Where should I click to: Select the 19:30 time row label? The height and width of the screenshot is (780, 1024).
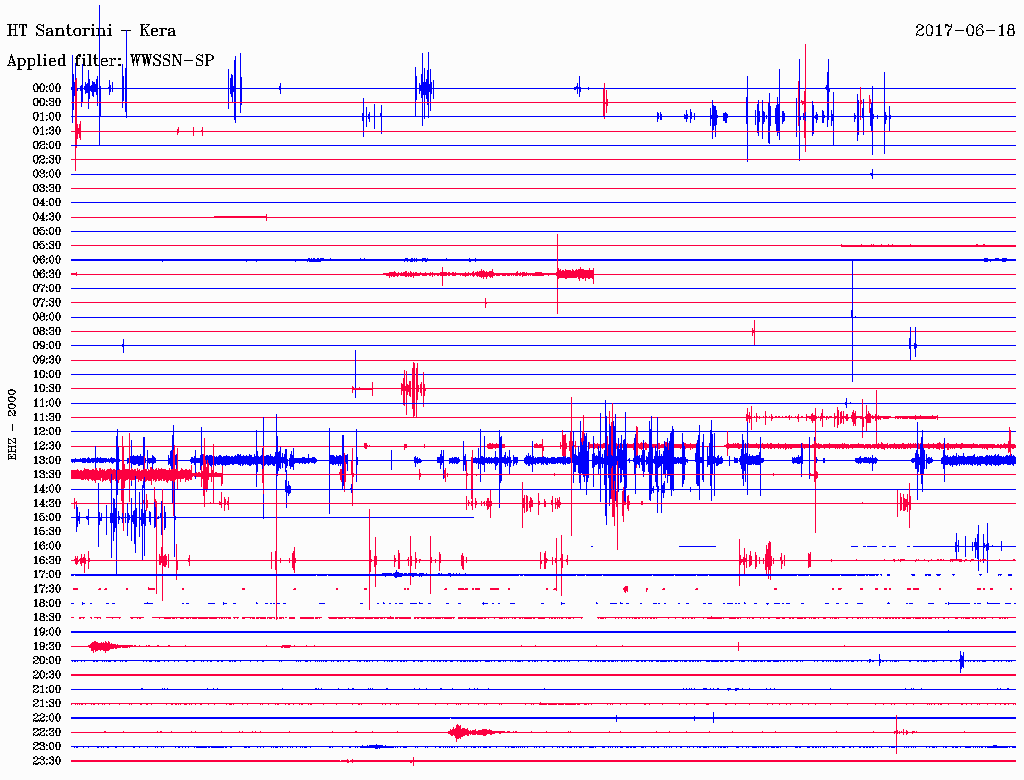[47, 647]
